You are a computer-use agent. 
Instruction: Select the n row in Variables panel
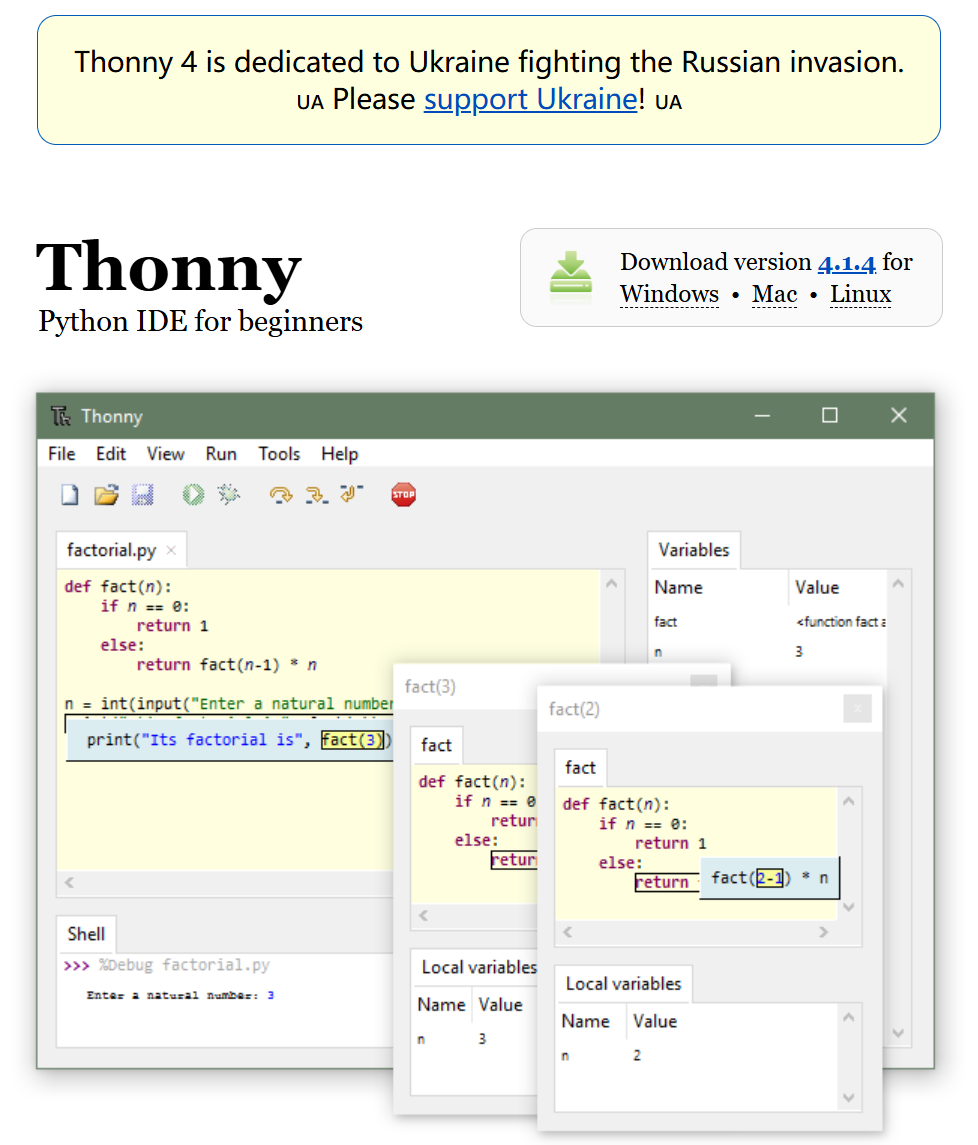tap(768, 651)
